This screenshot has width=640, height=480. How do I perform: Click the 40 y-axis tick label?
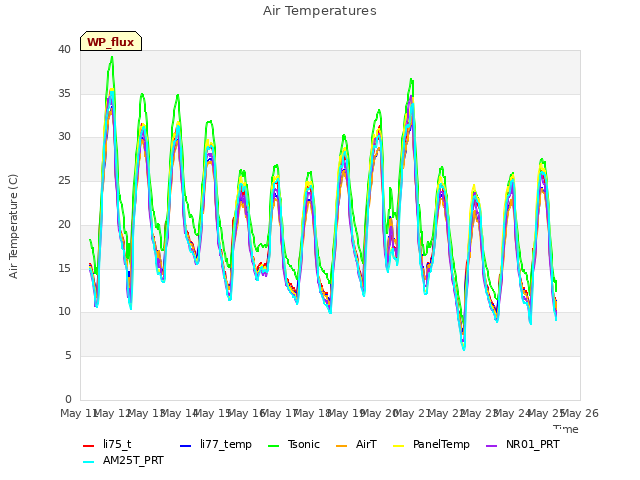point(64,49)
